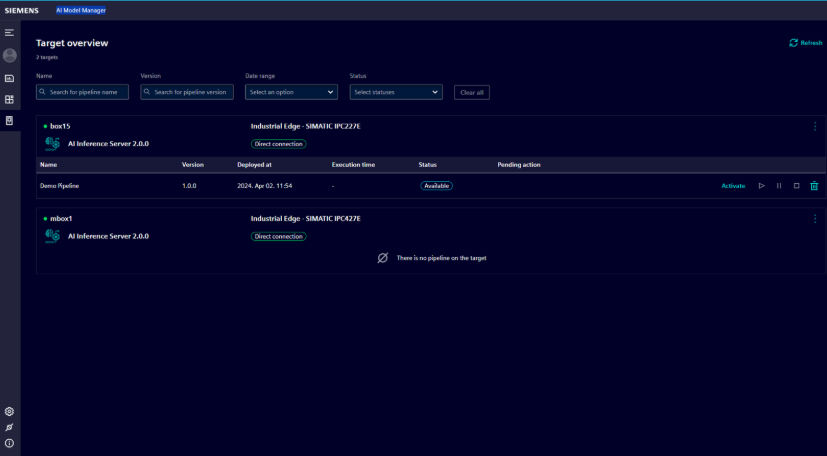Screen dimensions: 827x456
Task: Click the Available status badge
Action: (x=436, y=186)
